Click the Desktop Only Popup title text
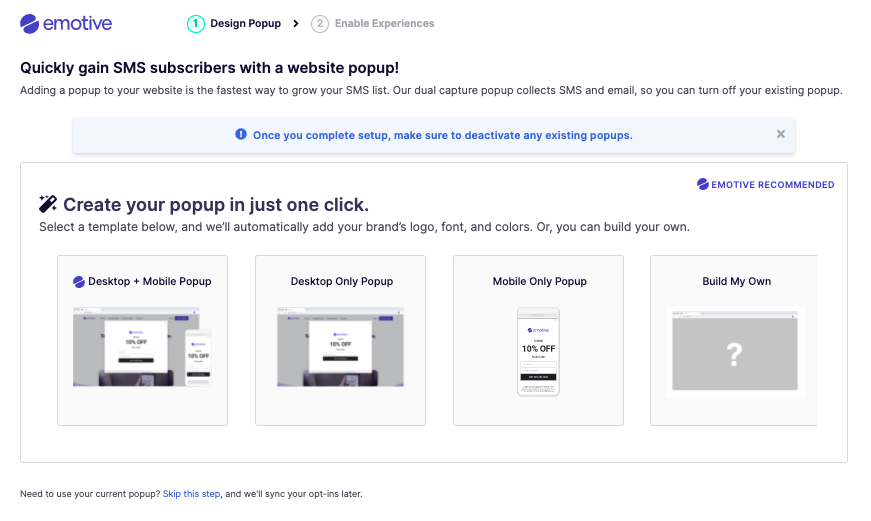Image resolution: width=871 pixels, height=521 pixels. 342,281
